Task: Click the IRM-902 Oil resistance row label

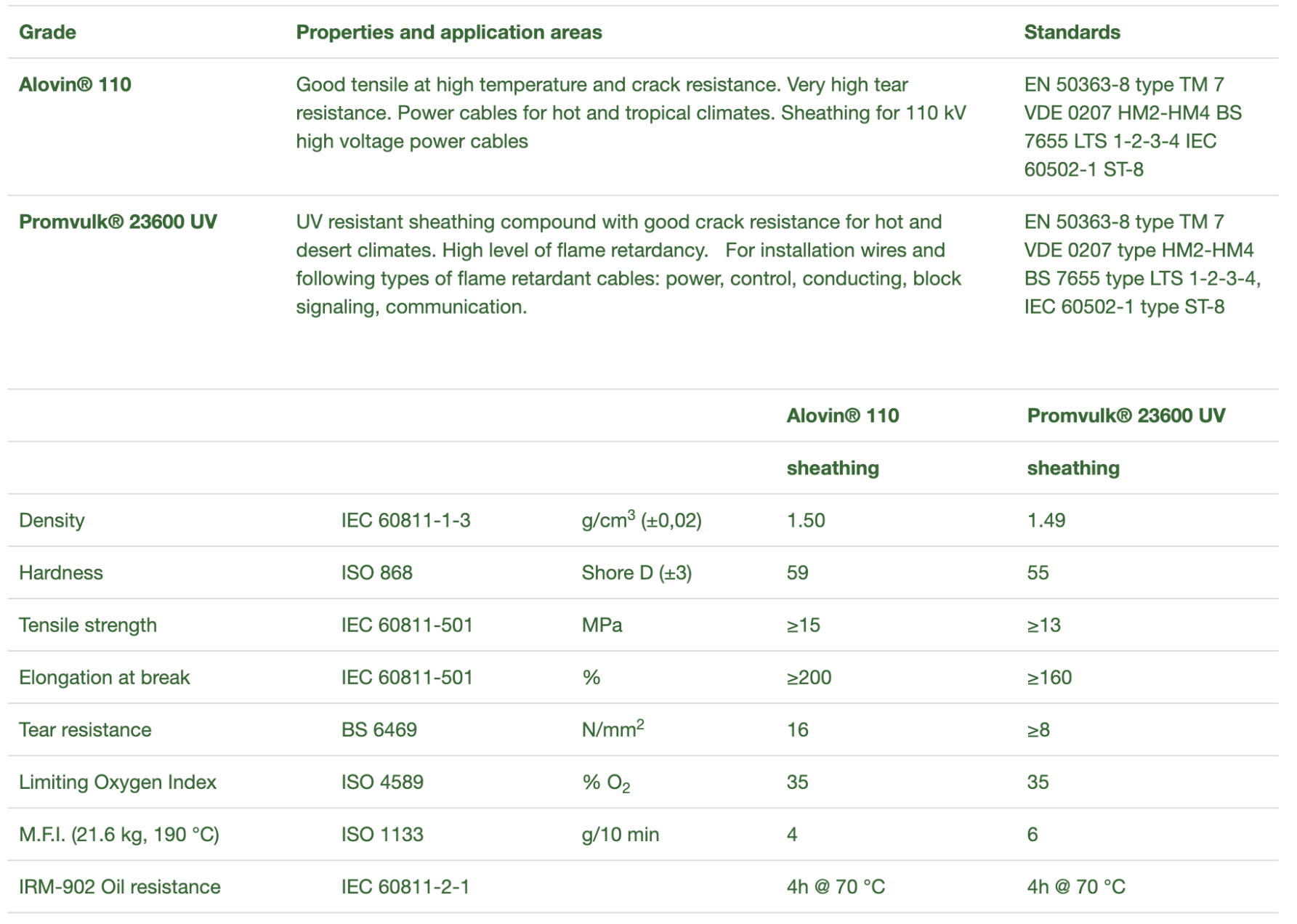Action: (x=120, y=887)
